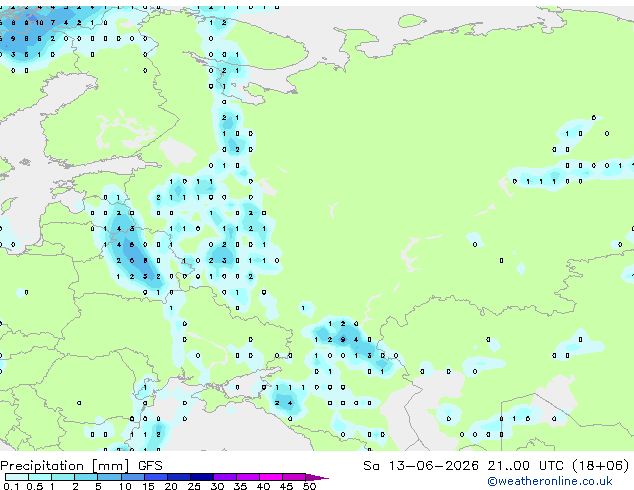Select the dark blue swatch starting at 20
634x490 pixels.
(x=179, y=477)
